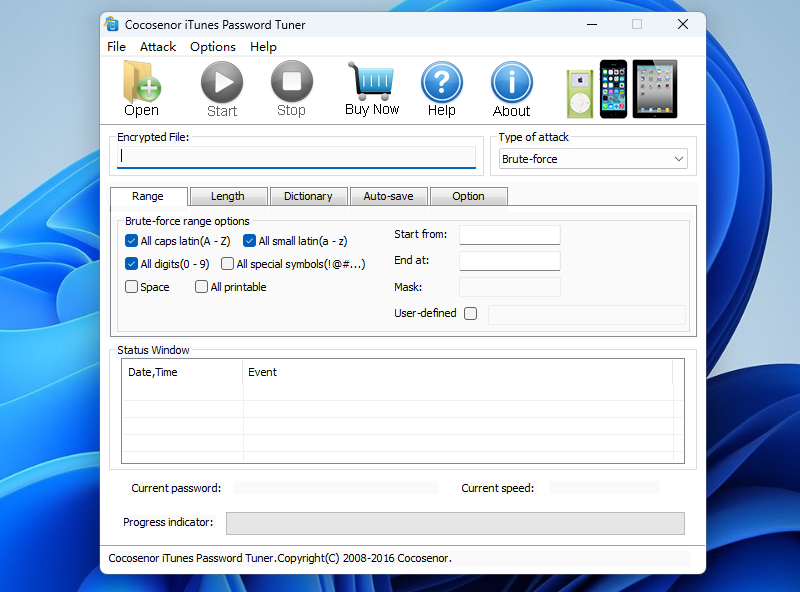Enable All special symbols checkbox
The image size is (800, 592).
click(x=228, y=263)
